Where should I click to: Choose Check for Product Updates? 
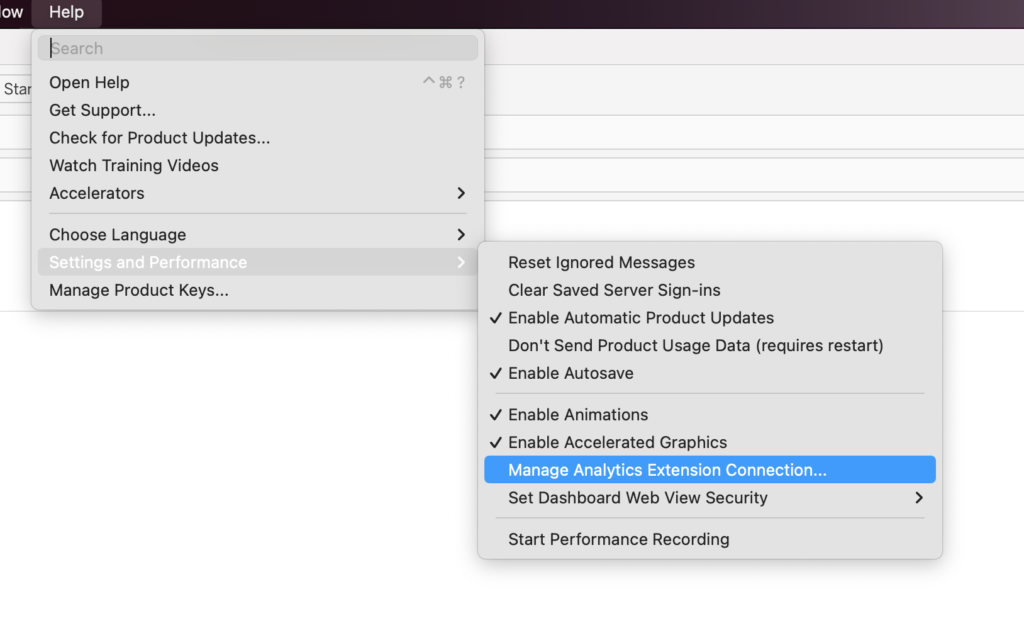160,138
